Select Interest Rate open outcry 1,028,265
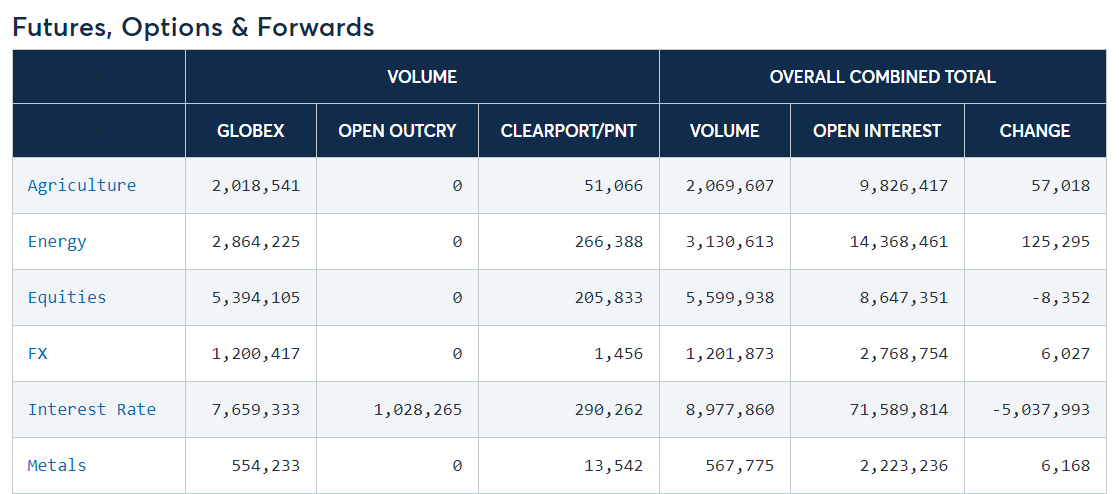 coord(417,409)
